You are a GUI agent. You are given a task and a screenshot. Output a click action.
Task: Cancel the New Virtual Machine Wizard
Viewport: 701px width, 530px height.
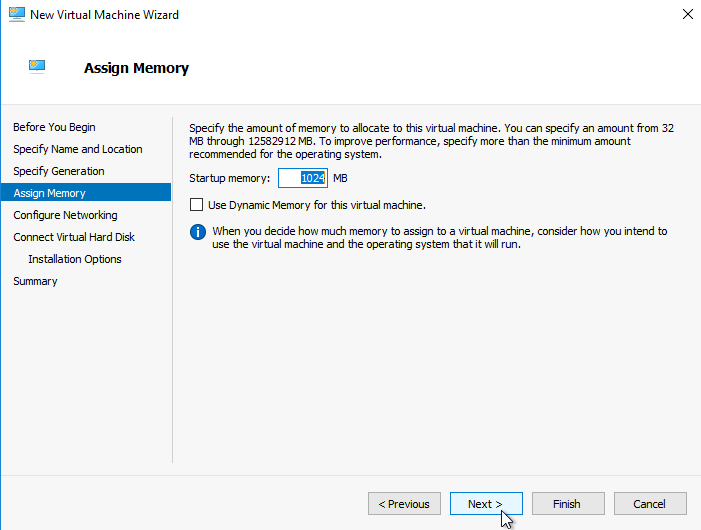click(x=650, y=504)
